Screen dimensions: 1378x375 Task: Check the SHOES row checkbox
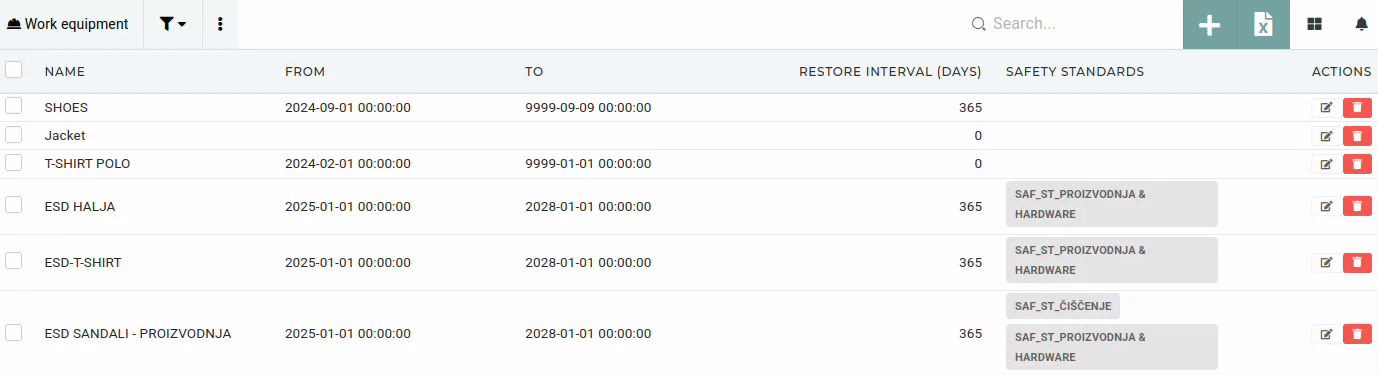[x=14, y=106]
